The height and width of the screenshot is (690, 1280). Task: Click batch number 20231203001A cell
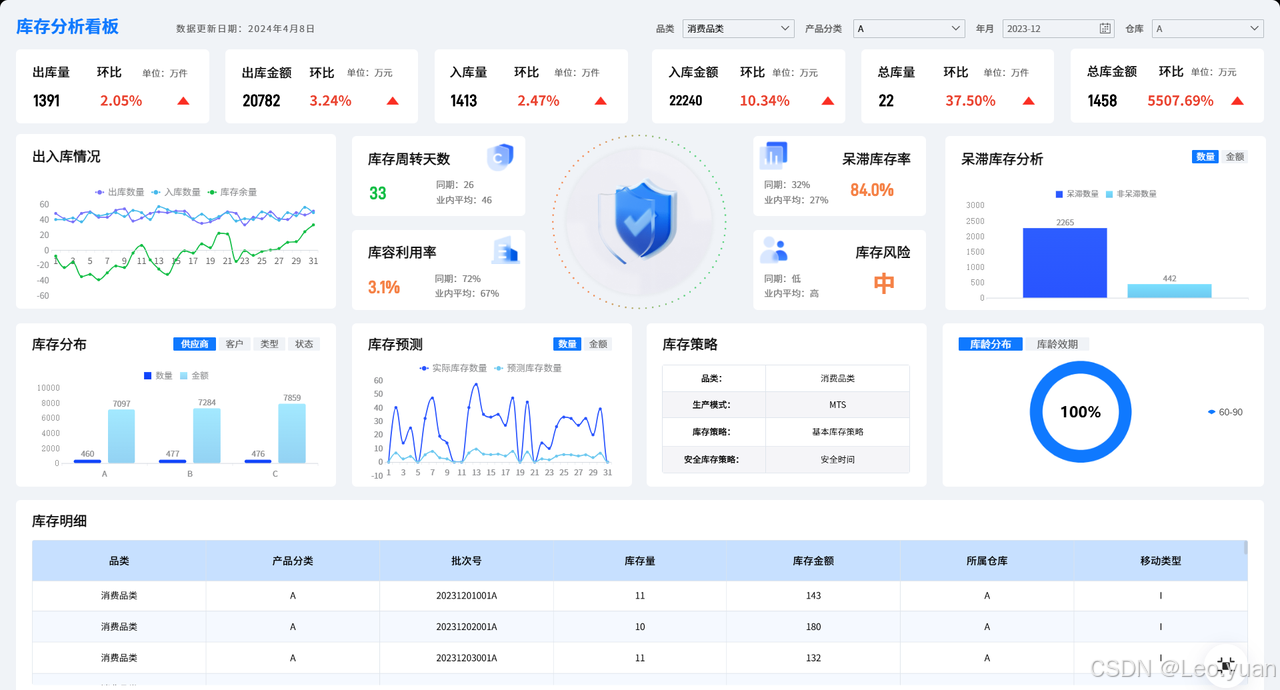click(x=466, y=658)
